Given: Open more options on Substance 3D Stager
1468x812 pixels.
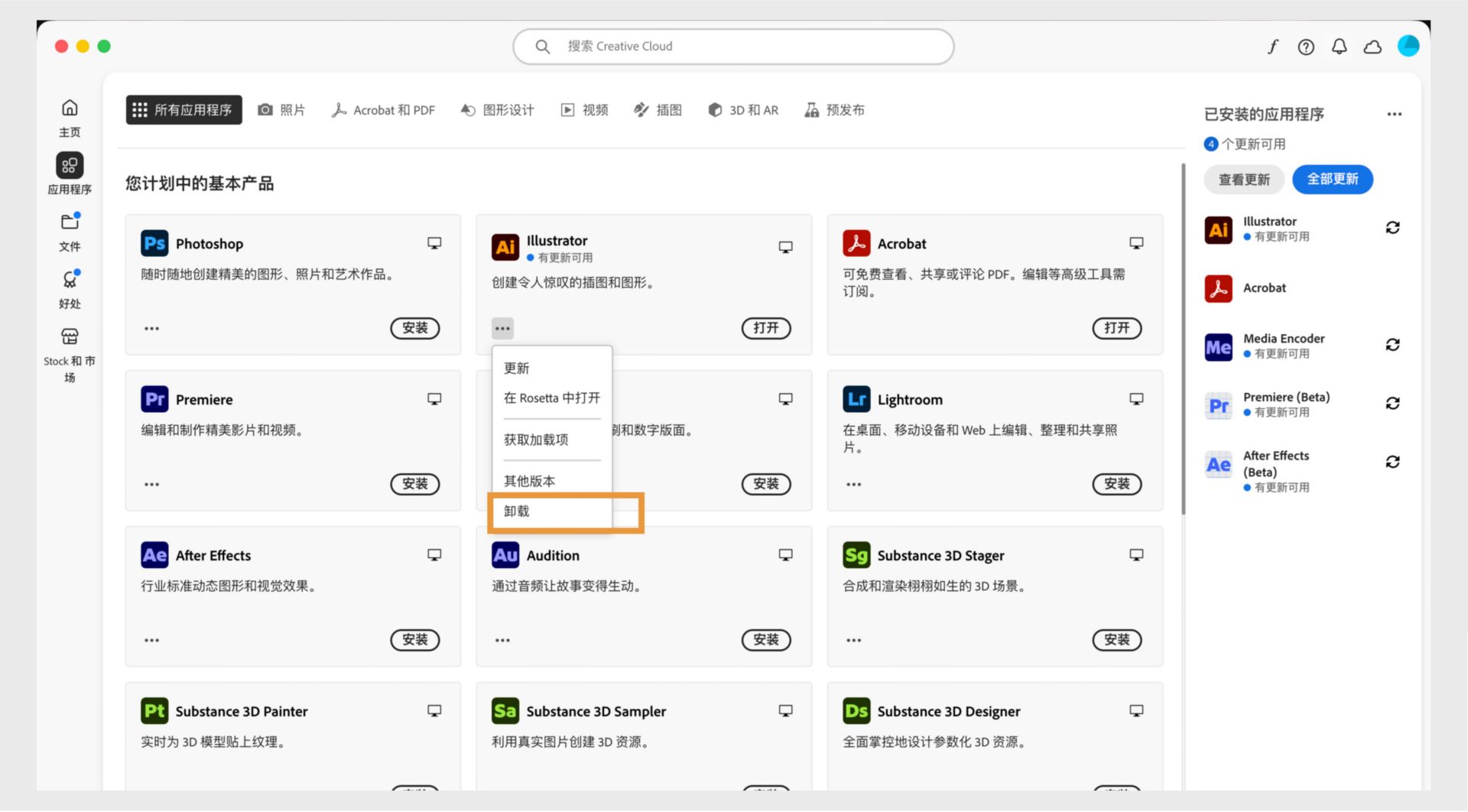Looking at the screenshot, I should [853, 641].
